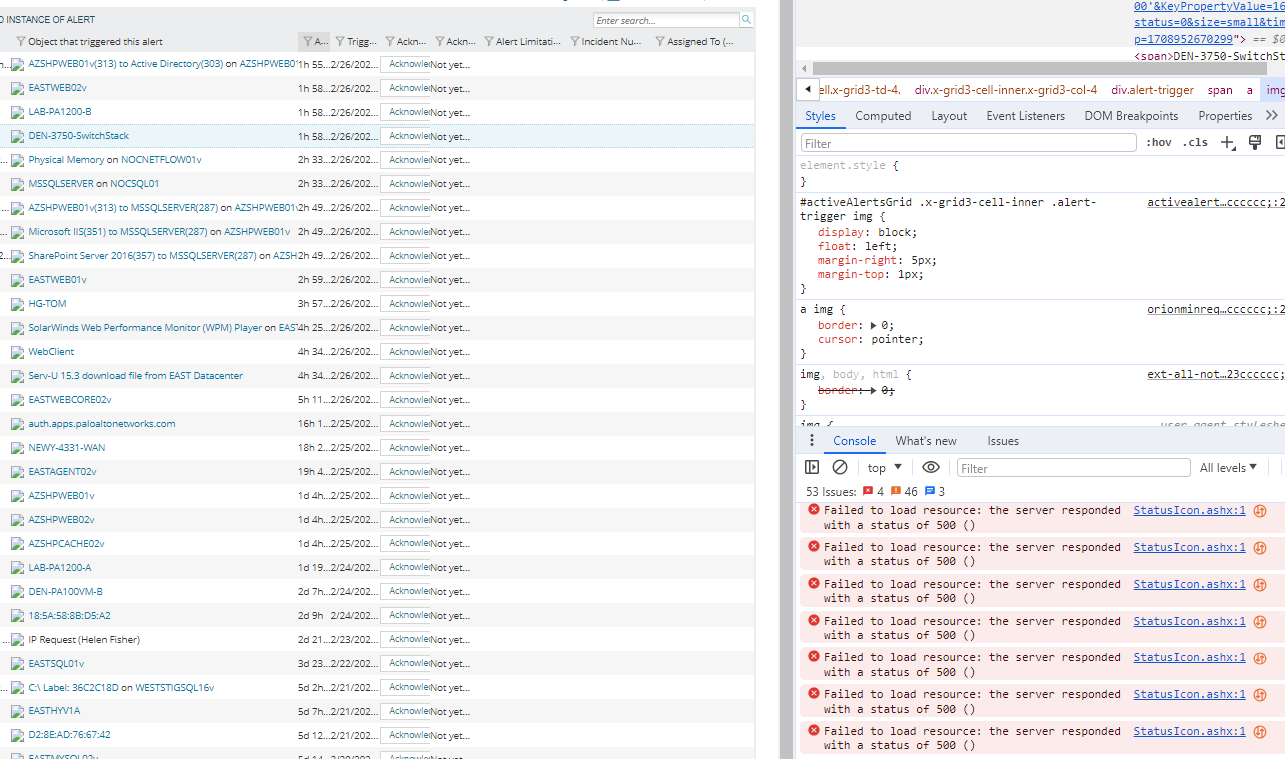Image resolution: width=1285 pixels, height=759 pixels.
Task: Click the 16h 1... active time cell
Action: [312, 424]
